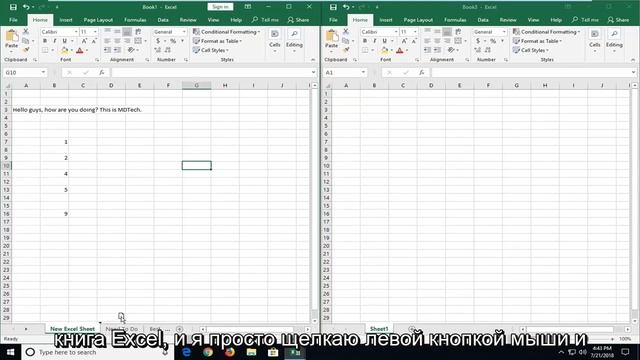Open Editing group dropdown in Book3

pyautogui.click(x=614, y=41)
